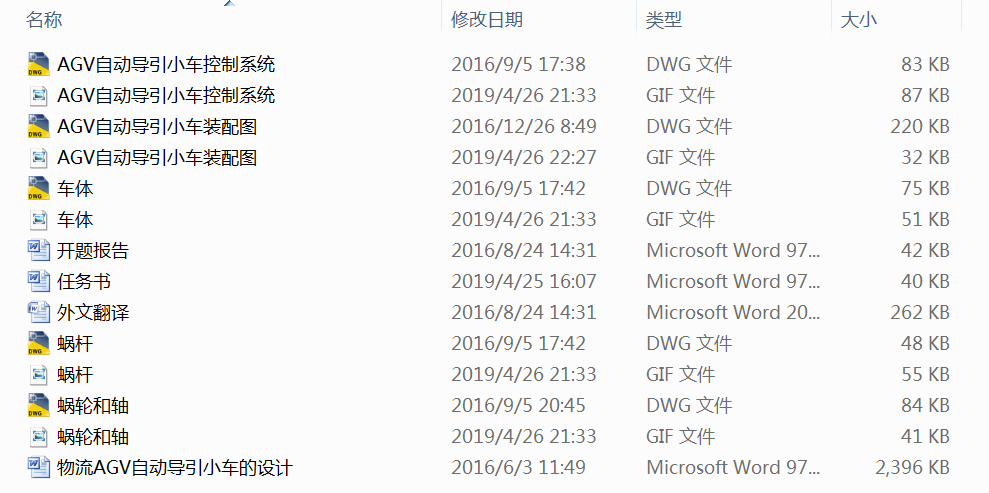Select the 车体 GIF file name
The image size is (989, 493).
coord(75,220)
